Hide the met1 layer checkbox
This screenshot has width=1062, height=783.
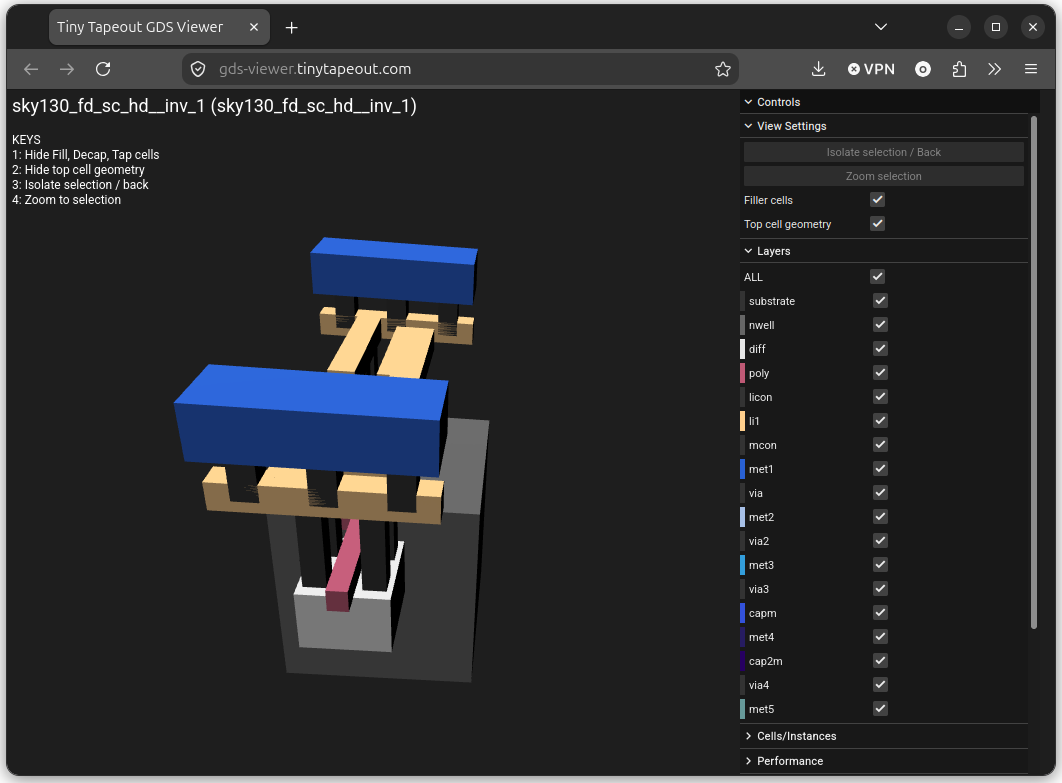point(880,469)
